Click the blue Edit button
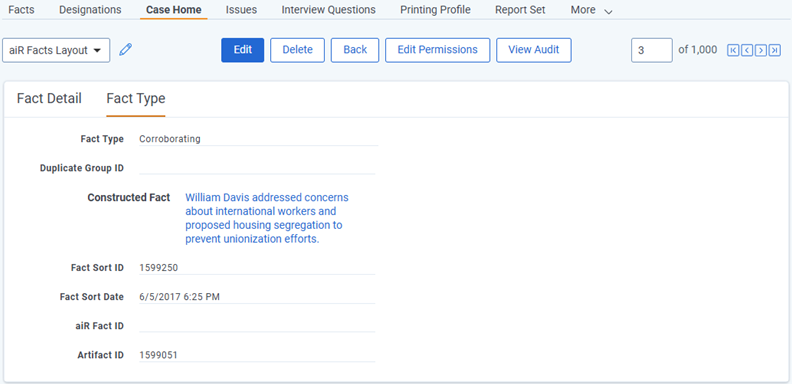This screenshot has height=384, width=792. click(242, 50)
